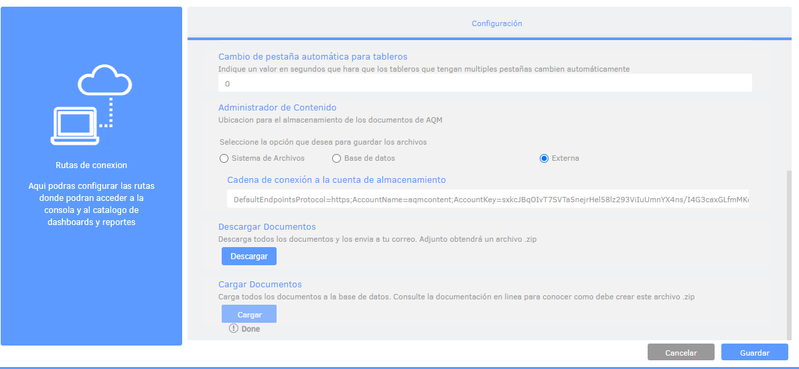The image size is (799, 369).
Task: Click the cloud connection icon in sidebar
Action: pyautogui.click(x=91, y=104)
